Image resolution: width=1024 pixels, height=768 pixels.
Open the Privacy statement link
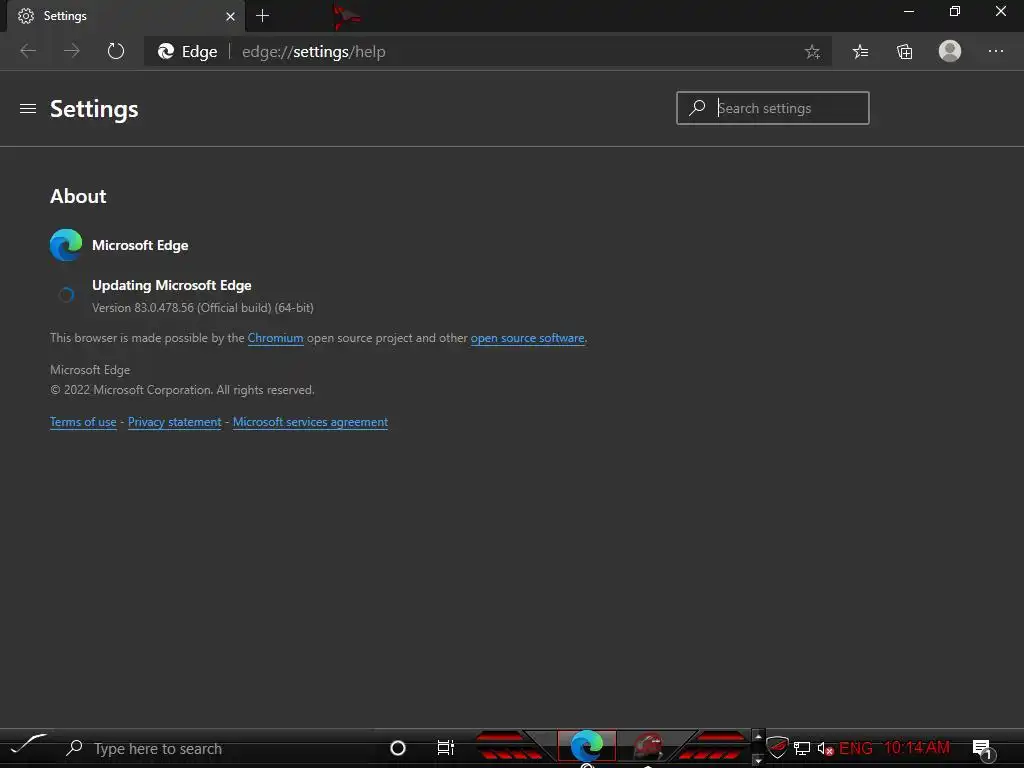tap(174, 422)
